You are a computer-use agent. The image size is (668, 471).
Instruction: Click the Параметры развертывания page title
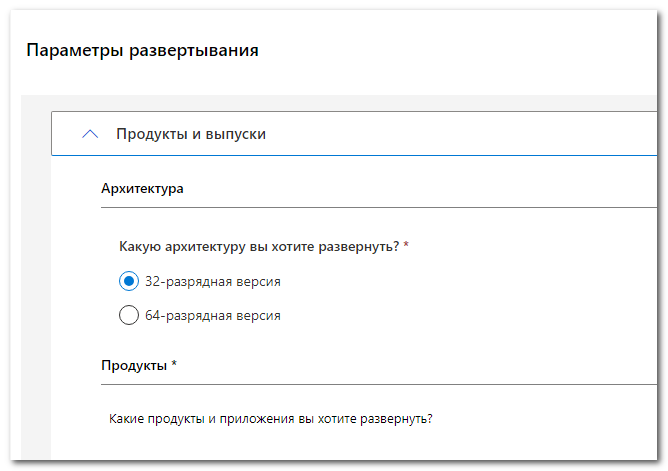[142, 50]
